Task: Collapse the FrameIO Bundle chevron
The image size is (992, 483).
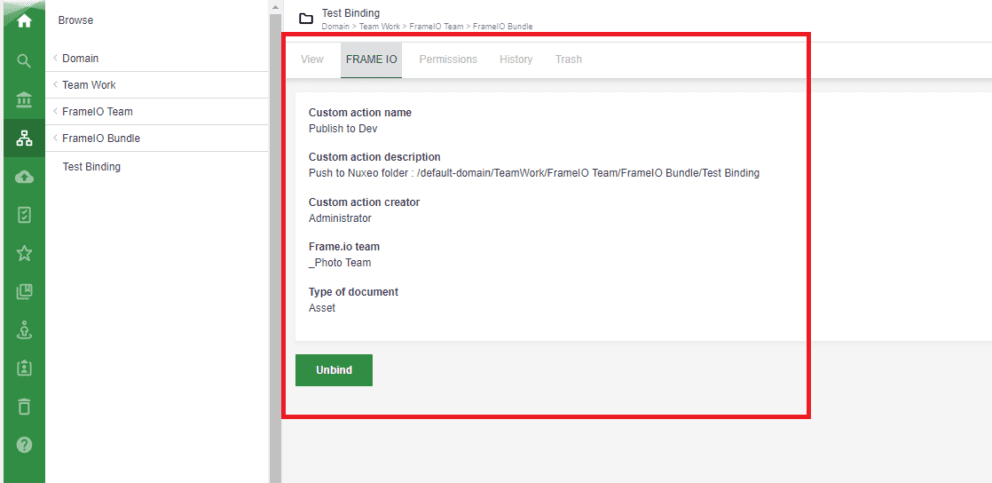Action: point(55,138)
